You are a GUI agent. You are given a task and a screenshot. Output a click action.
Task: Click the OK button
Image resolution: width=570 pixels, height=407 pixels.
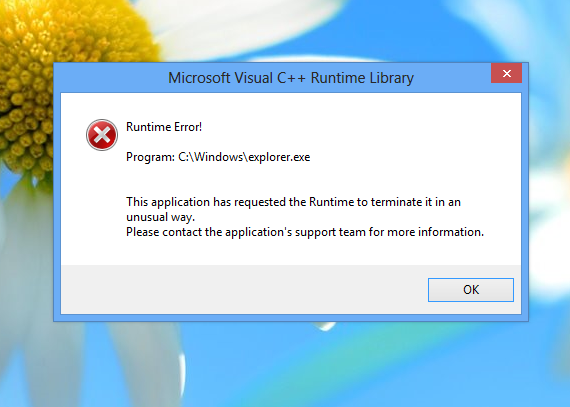pyautogui.click(x=471, y=290)
